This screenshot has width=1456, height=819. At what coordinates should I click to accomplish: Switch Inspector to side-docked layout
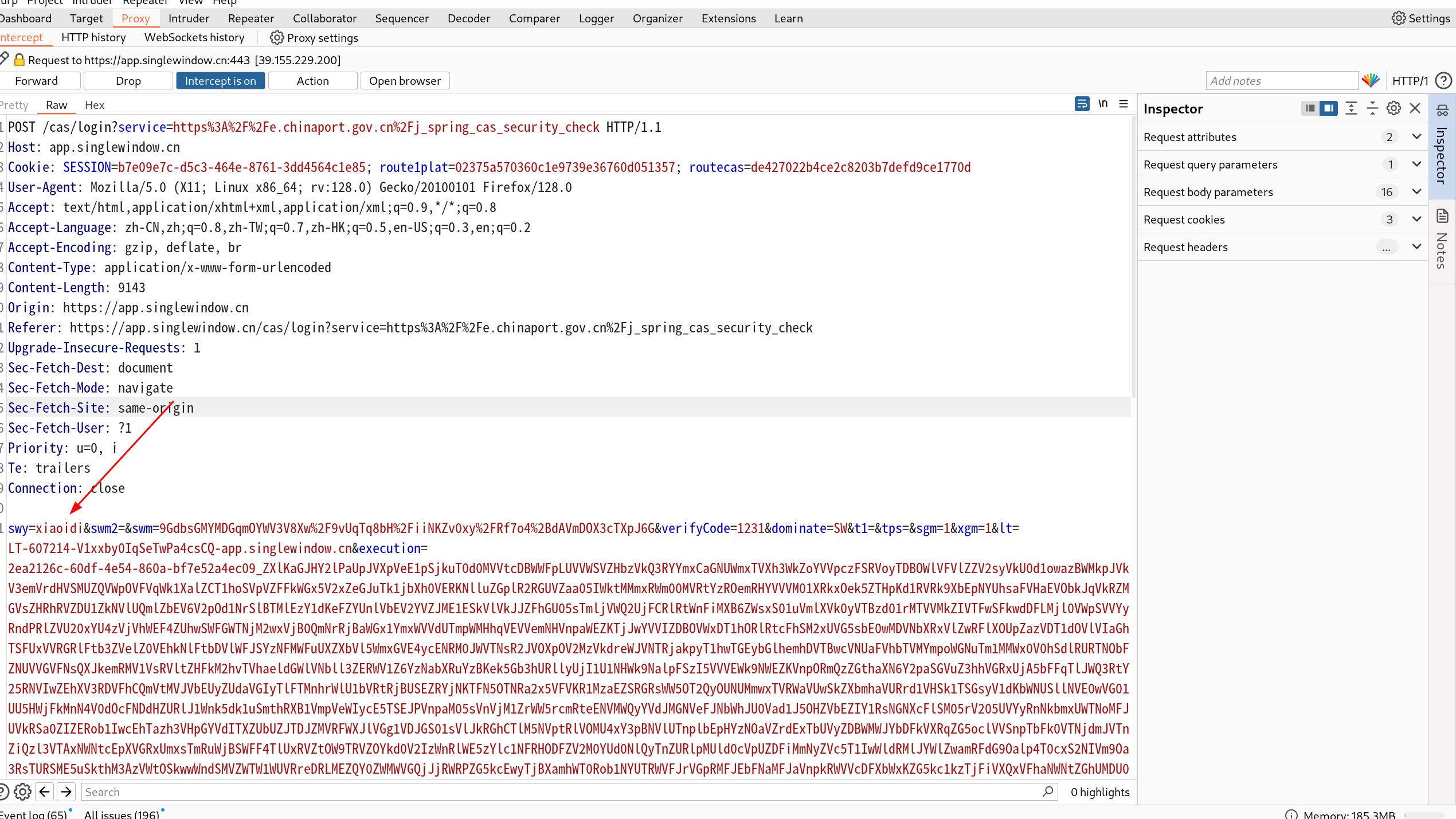click(x=1329, y=108)
